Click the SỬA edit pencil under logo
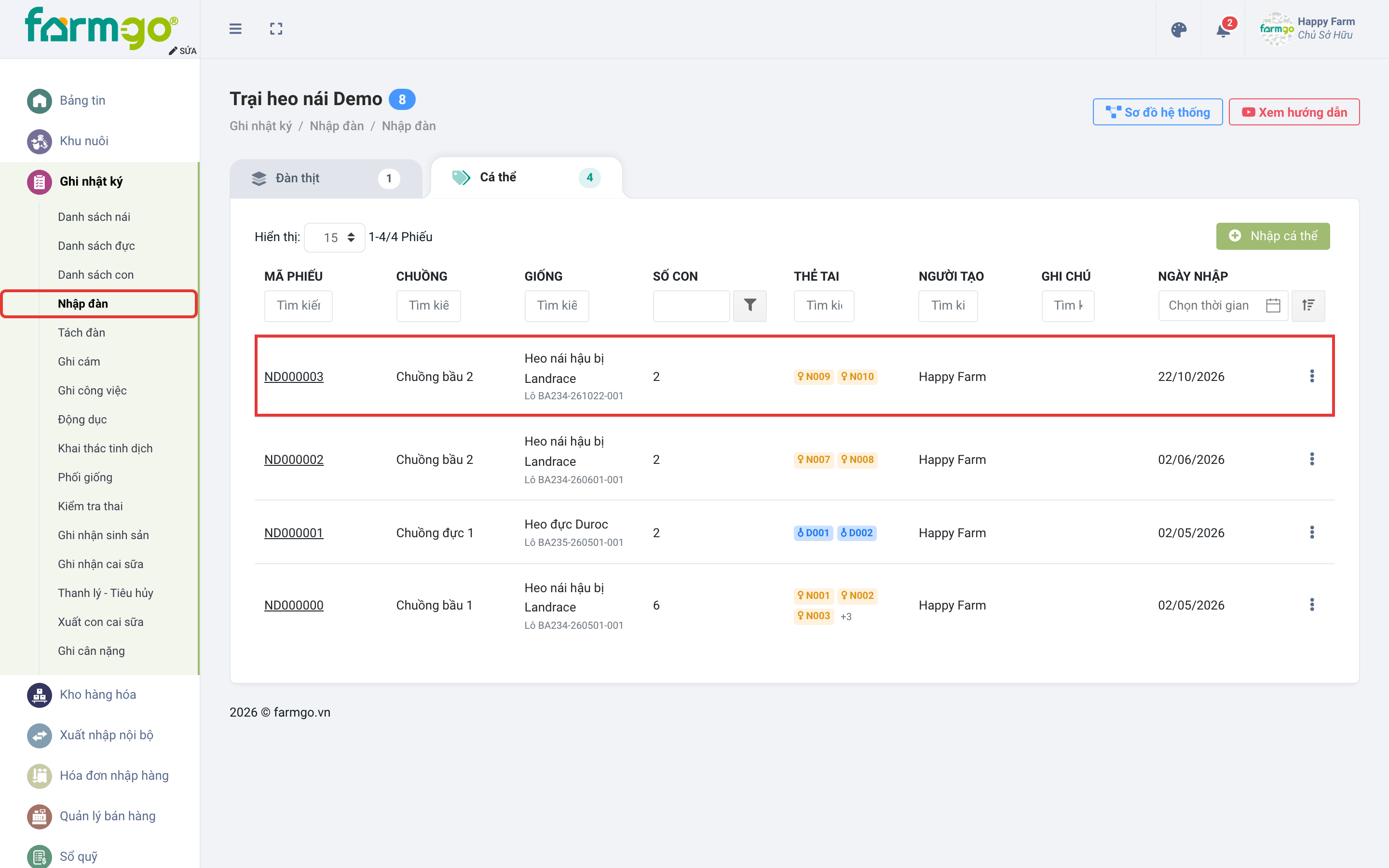The image size is (1389, 868). point(182,51)
